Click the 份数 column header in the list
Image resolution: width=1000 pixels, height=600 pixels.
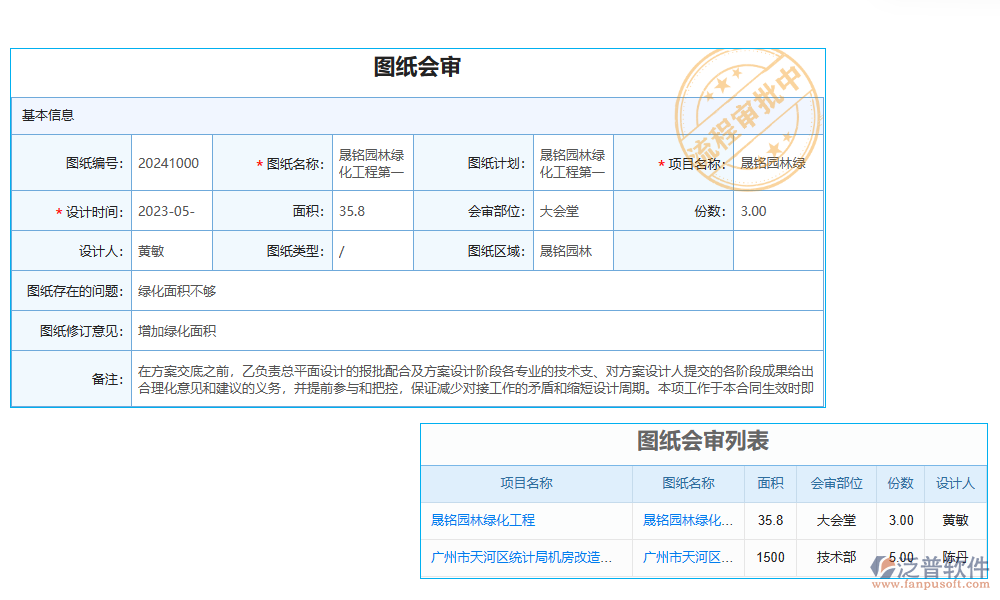tap(900, 483)
